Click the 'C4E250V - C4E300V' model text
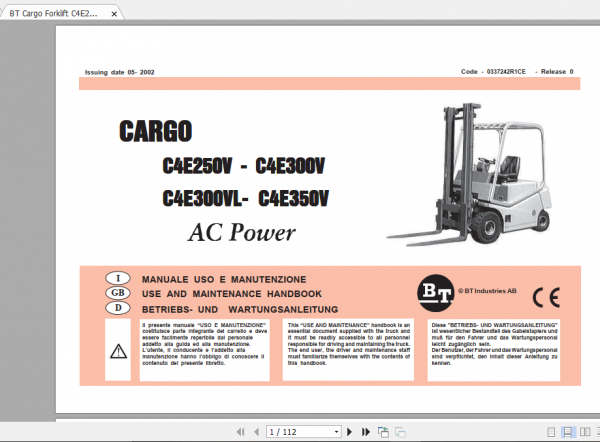600x442 pixels. (x=244, y=166)
